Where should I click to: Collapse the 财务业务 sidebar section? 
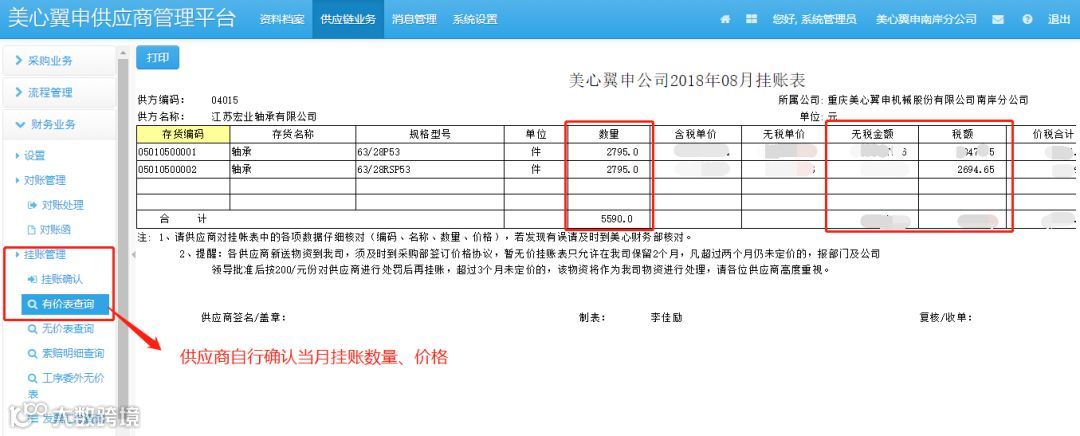pyautogui.click(x=59, y=125)
